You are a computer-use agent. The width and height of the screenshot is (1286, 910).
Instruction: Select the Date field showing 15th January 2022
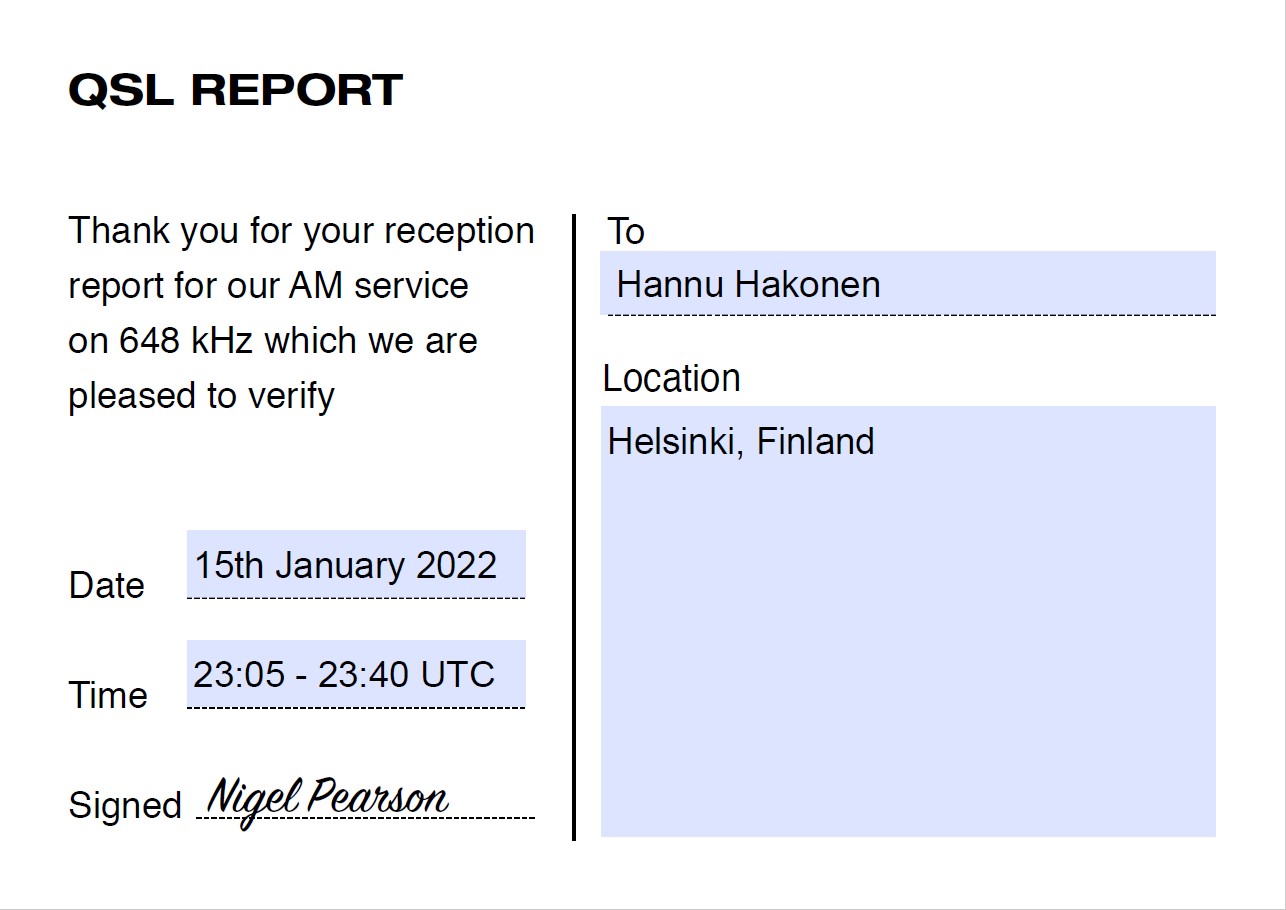[356, 564]
